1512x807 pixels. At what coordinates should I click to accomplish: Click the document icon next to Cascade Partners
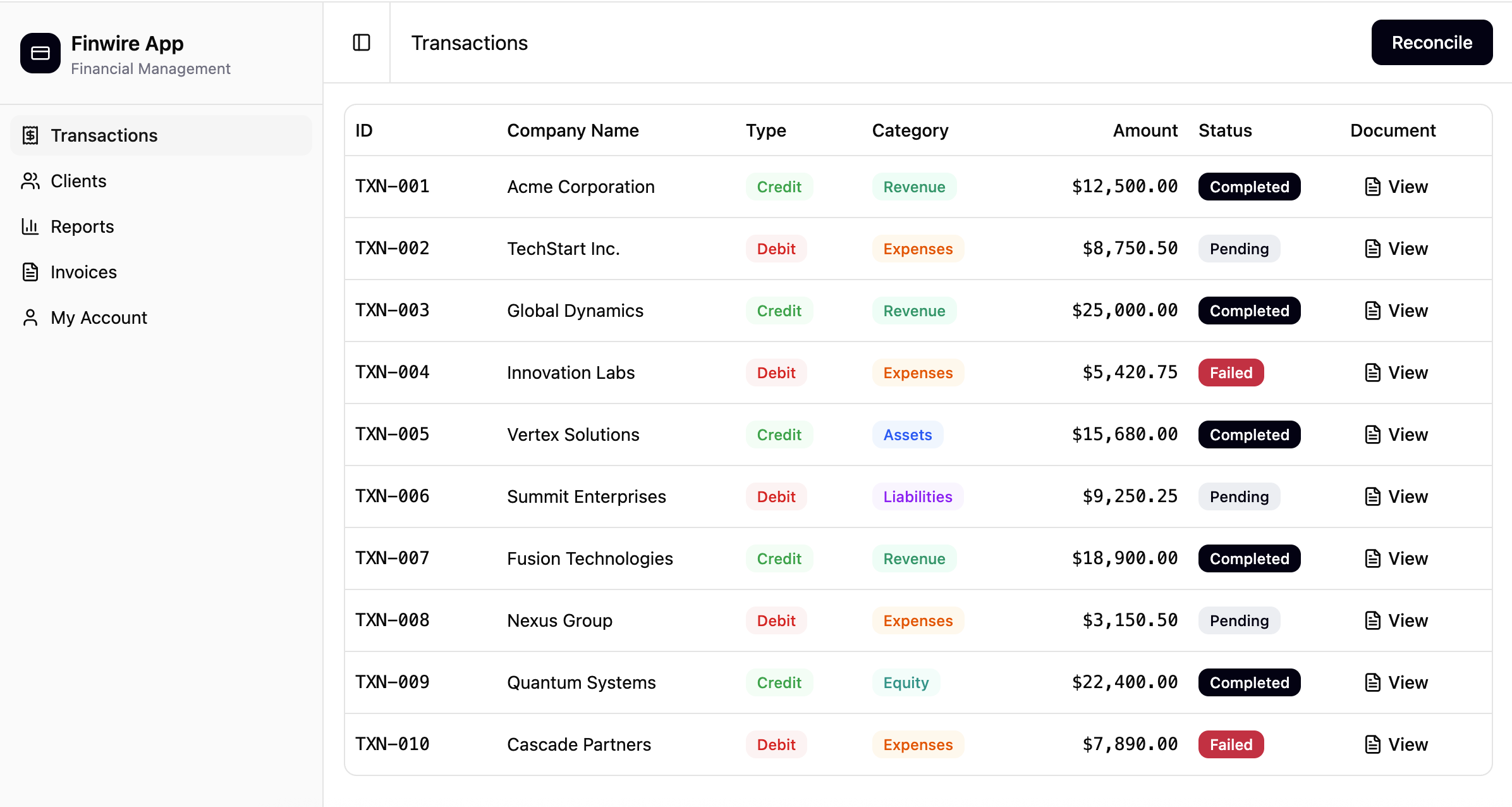coord(1372,744)
